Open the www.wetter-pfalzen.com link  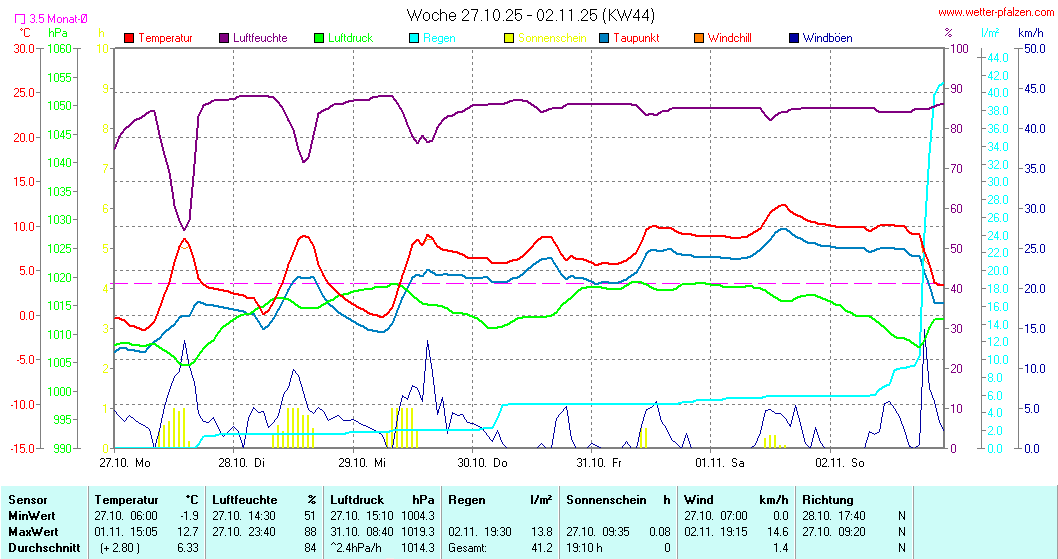[995, 13]
